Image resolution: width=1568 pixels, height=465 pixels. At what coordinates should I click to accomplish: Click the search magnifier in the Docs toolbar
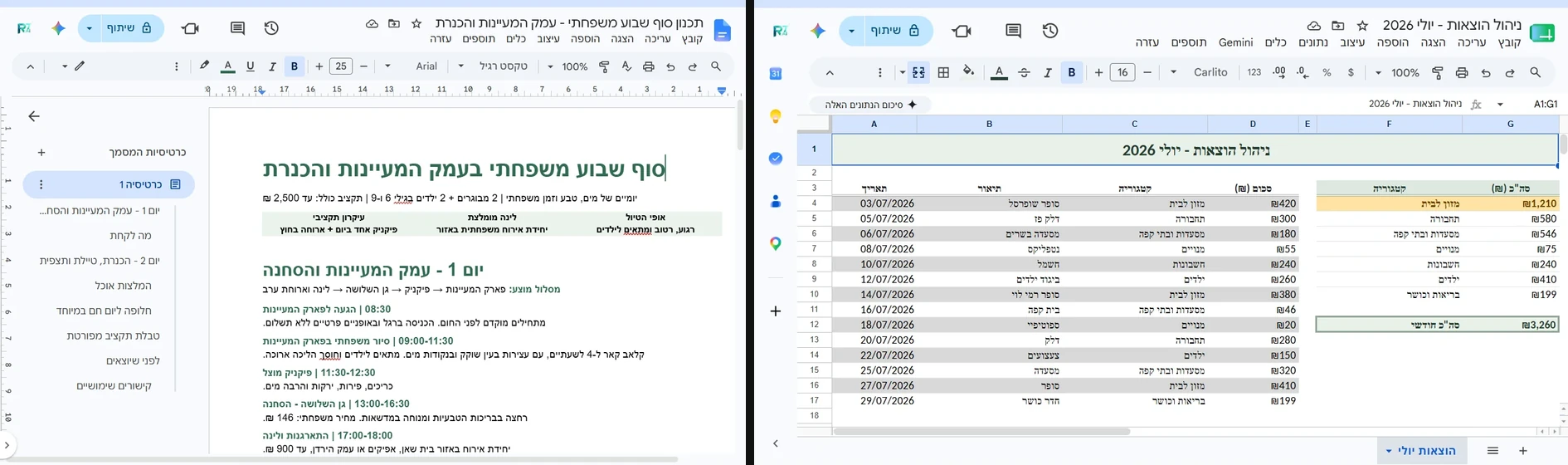[x=716, y=66]
